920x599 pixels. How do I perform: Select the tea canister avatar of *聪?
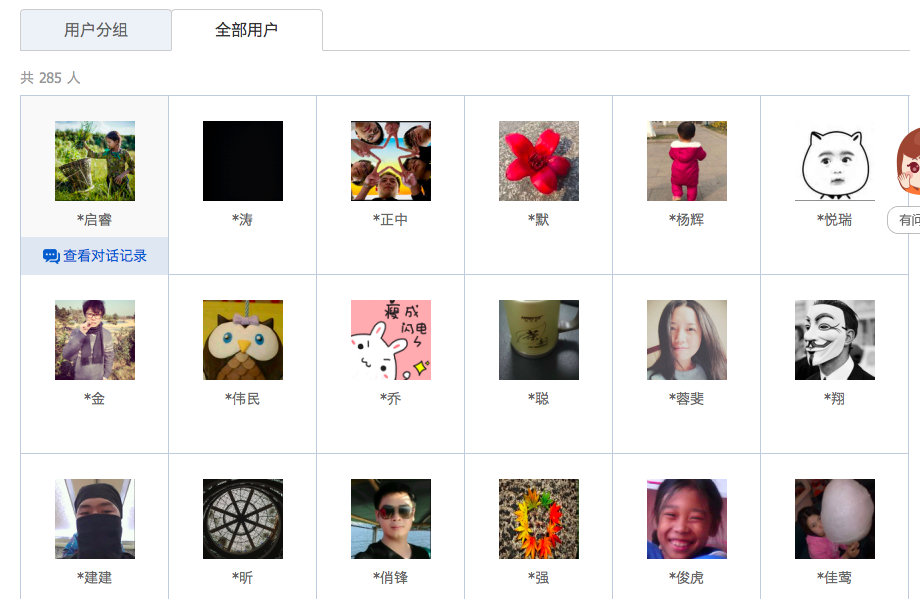coord(539,340)
